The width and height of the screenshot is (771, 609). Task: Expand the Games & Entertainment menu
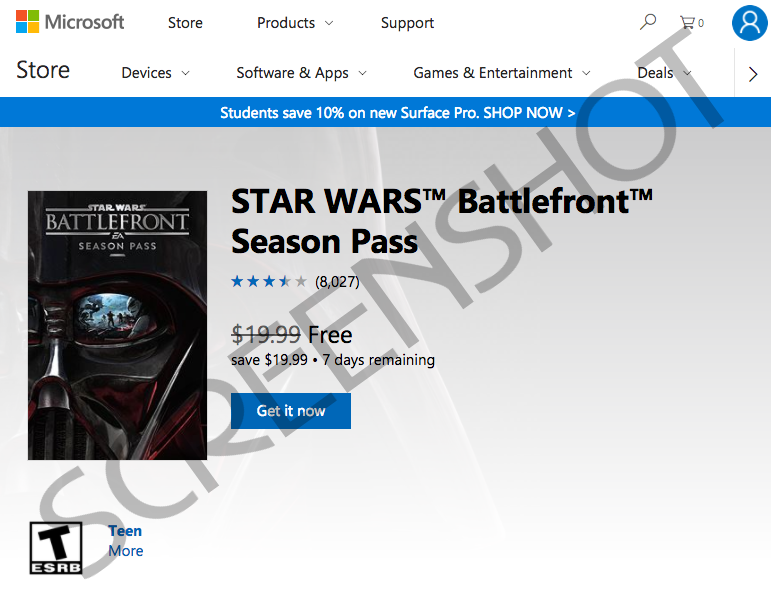tap(502, 73)
